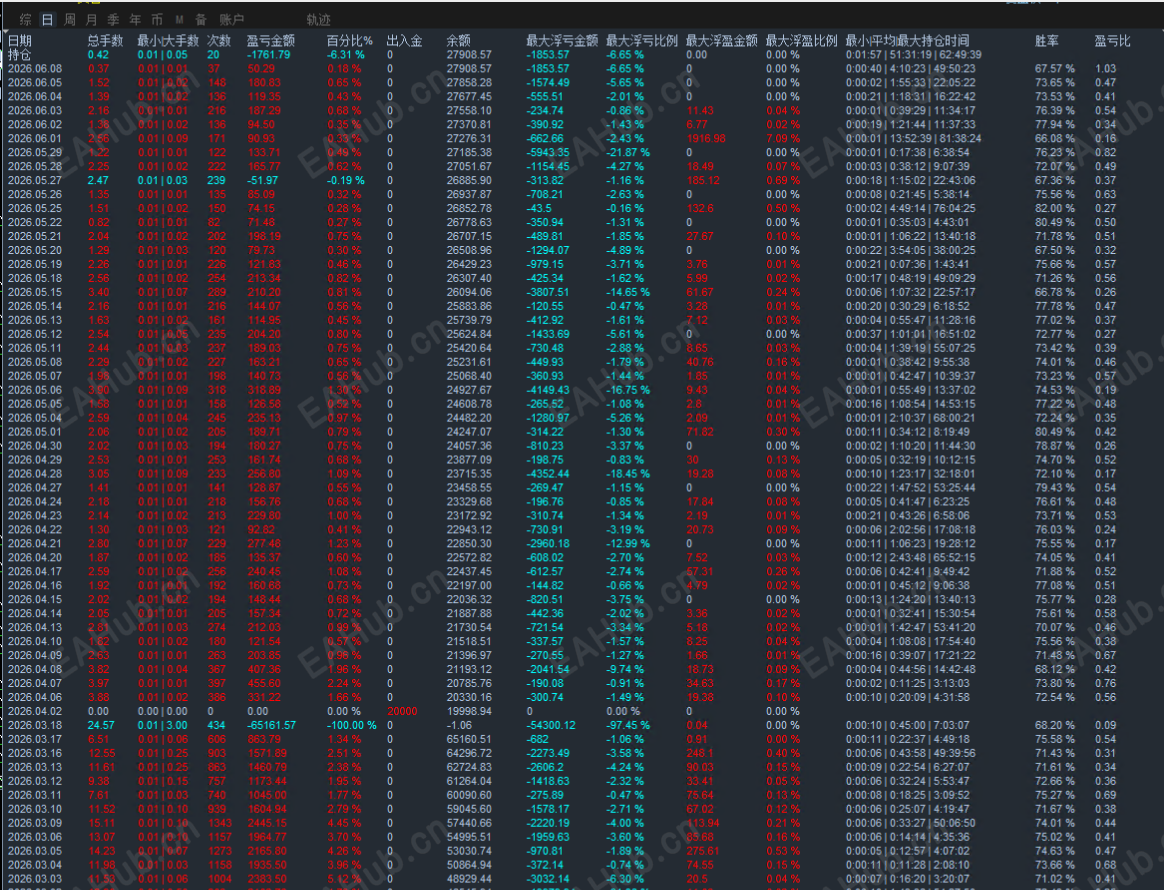
Task: Open the 季 quarterly tab
Action: pyautogui.click(x=113, y=20)
